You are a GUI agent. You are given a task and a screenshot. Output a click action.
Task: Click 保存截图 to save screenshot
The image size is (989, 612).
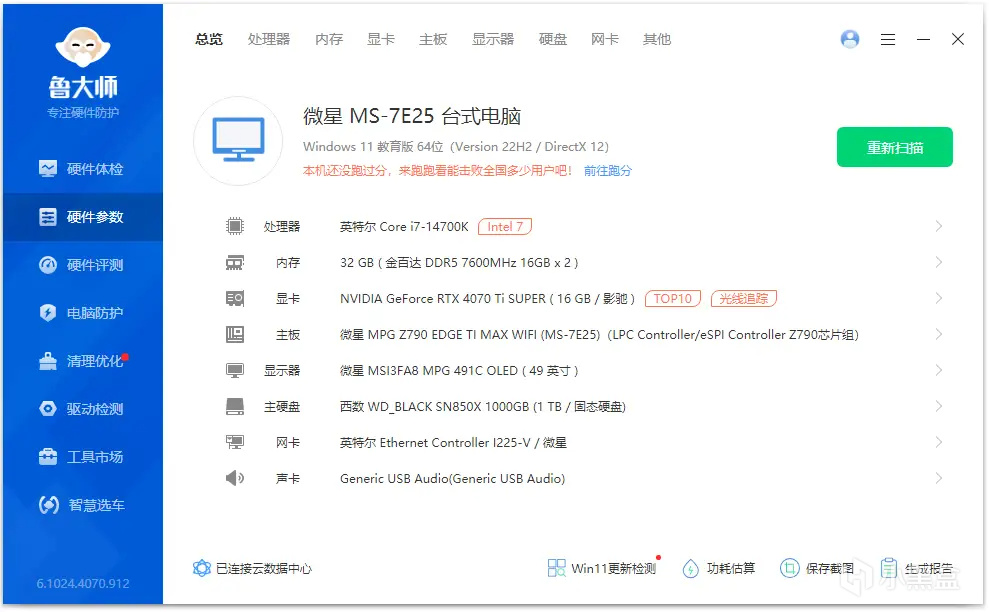(x=817, y=568)
